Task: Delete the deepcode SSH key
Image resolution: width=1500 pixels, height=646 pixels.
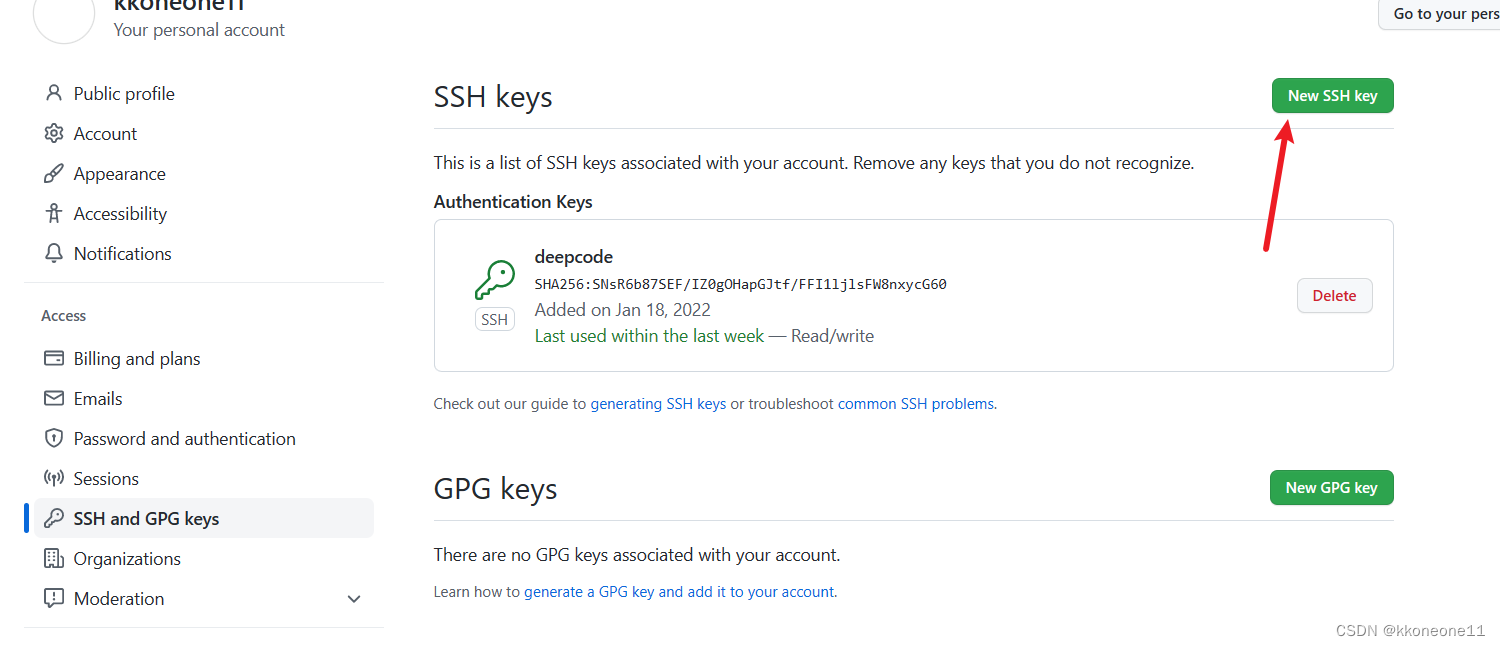Action: point(1334,295)
